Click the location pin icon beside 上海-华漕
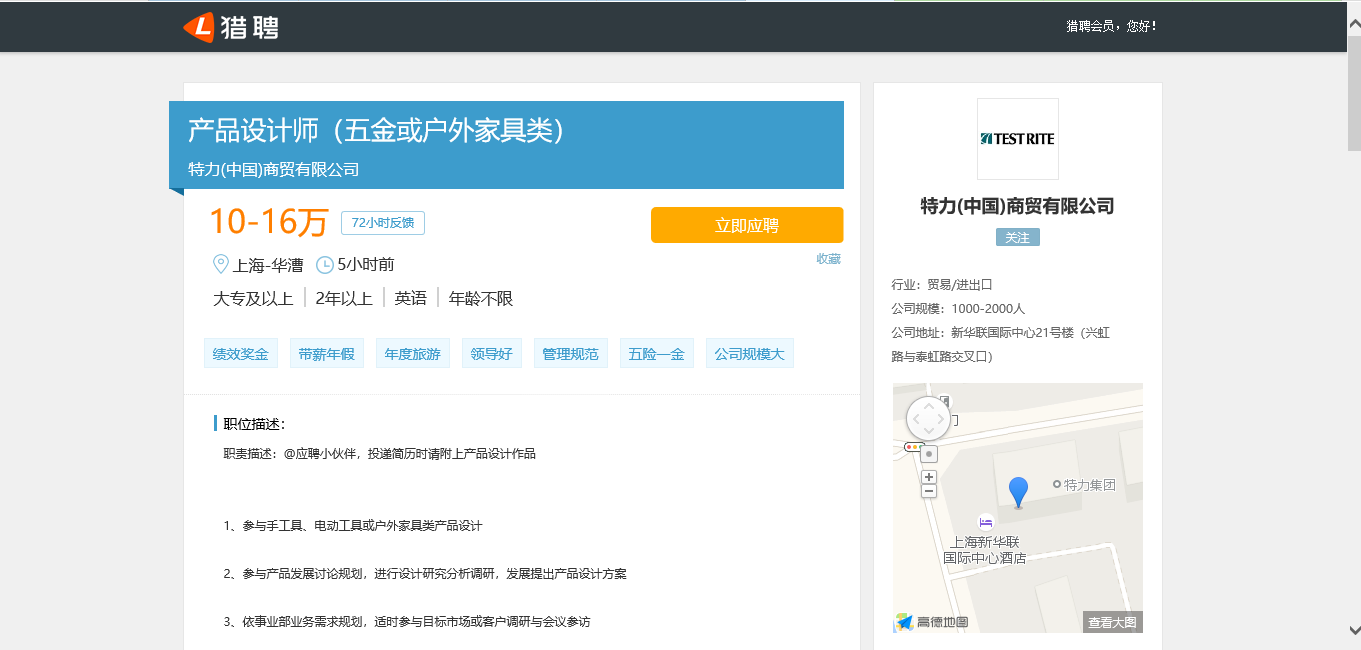This screenshot has height=650, width=1361. click(221, 264)
